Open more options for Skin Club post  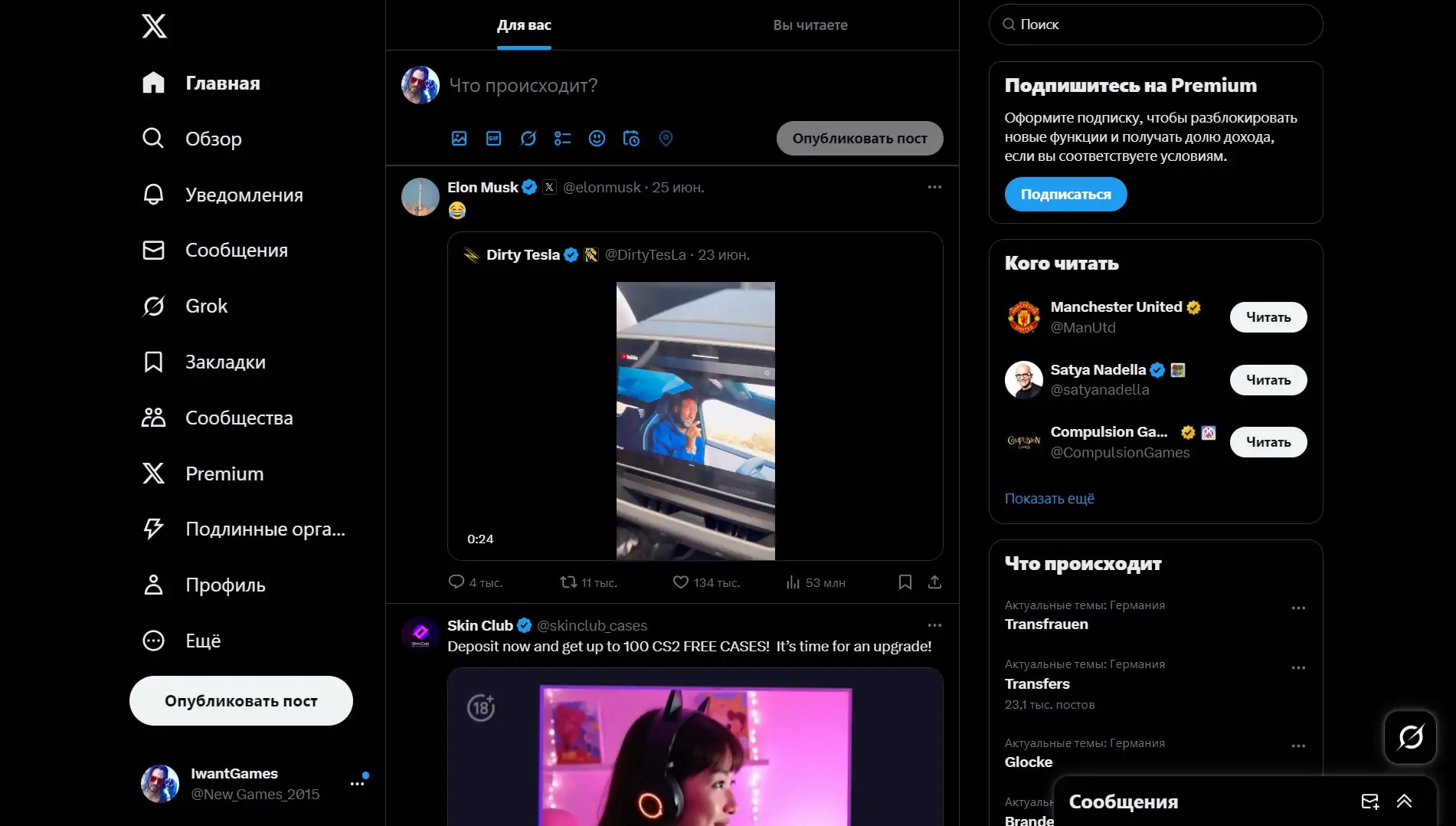[x=934, y=625]
